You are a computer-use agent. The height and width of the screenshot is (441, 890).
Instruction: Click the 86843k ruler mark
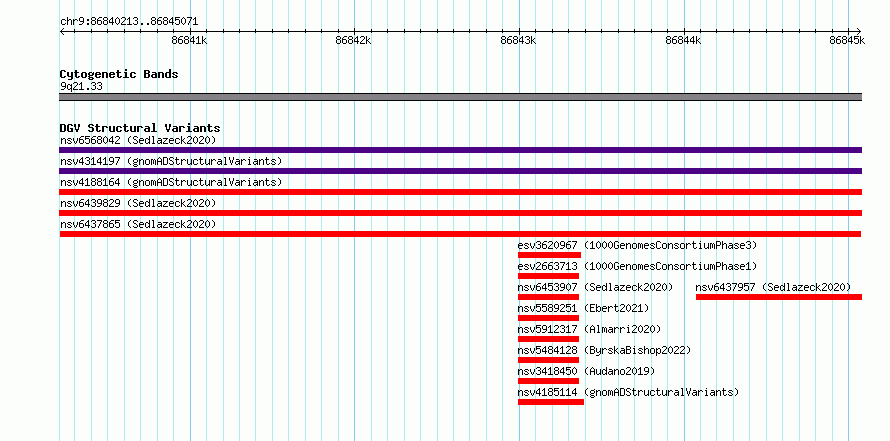[x=518, y=40]
